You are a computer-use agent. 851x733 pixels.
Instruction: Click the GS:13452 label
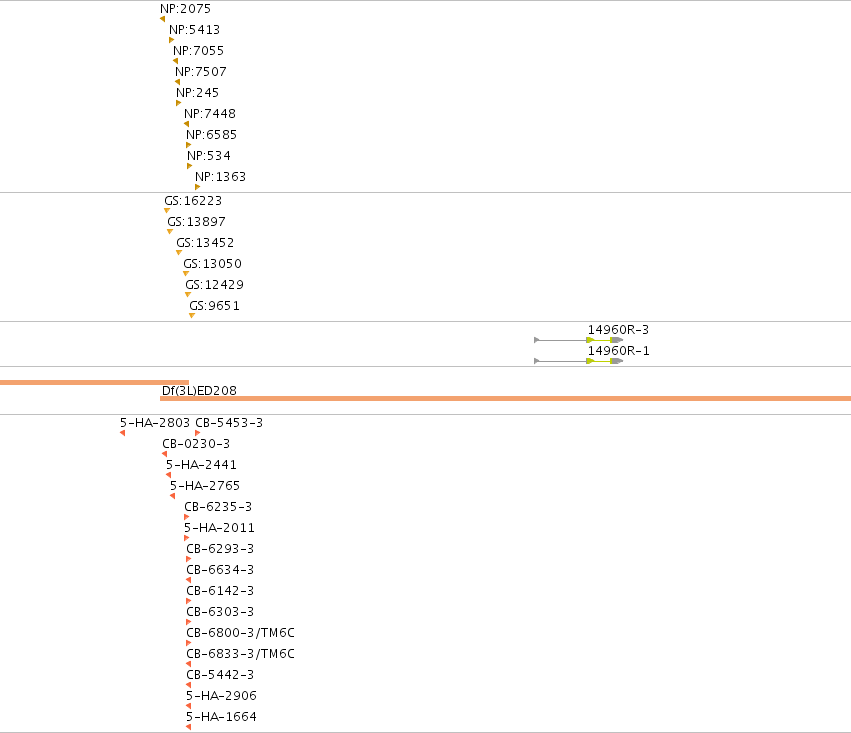205,243
